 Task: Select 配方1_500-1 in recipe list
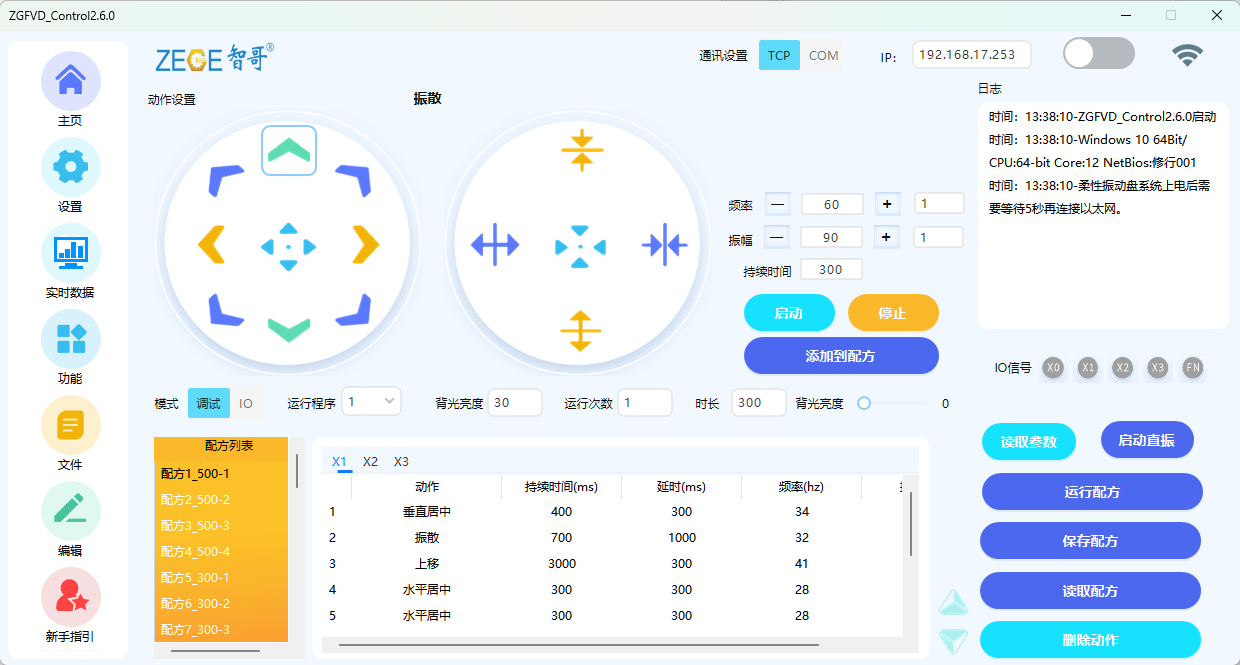tap(221, 474)
